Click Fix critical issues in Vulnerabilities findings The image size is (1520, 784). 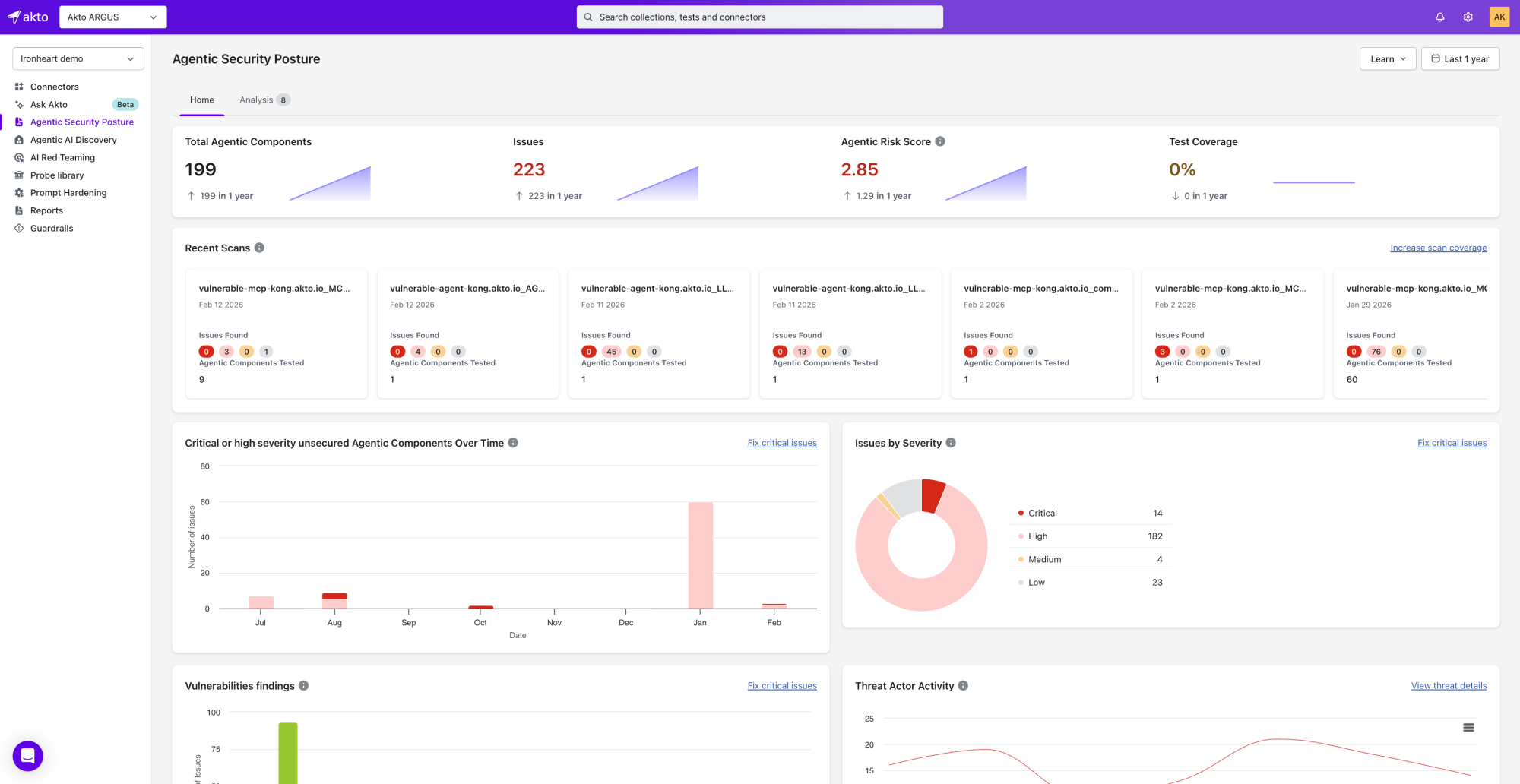coord(782,685)
